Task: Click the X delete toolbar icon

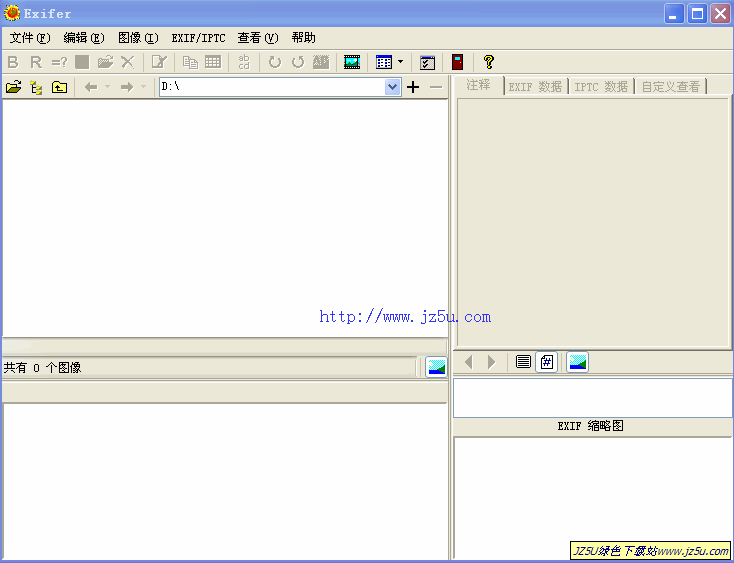Action: 127,62
